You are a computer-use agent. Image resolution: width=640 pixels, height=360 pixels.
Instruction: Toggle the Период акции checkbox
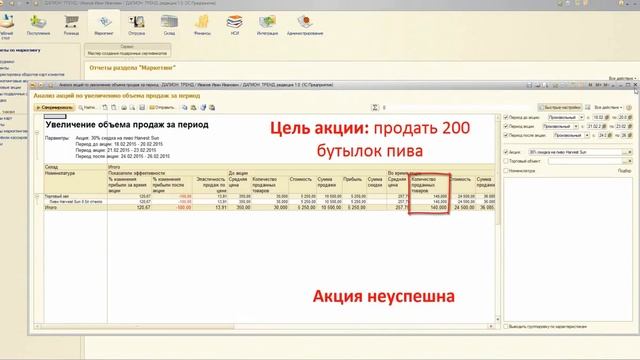click(506, 126)
